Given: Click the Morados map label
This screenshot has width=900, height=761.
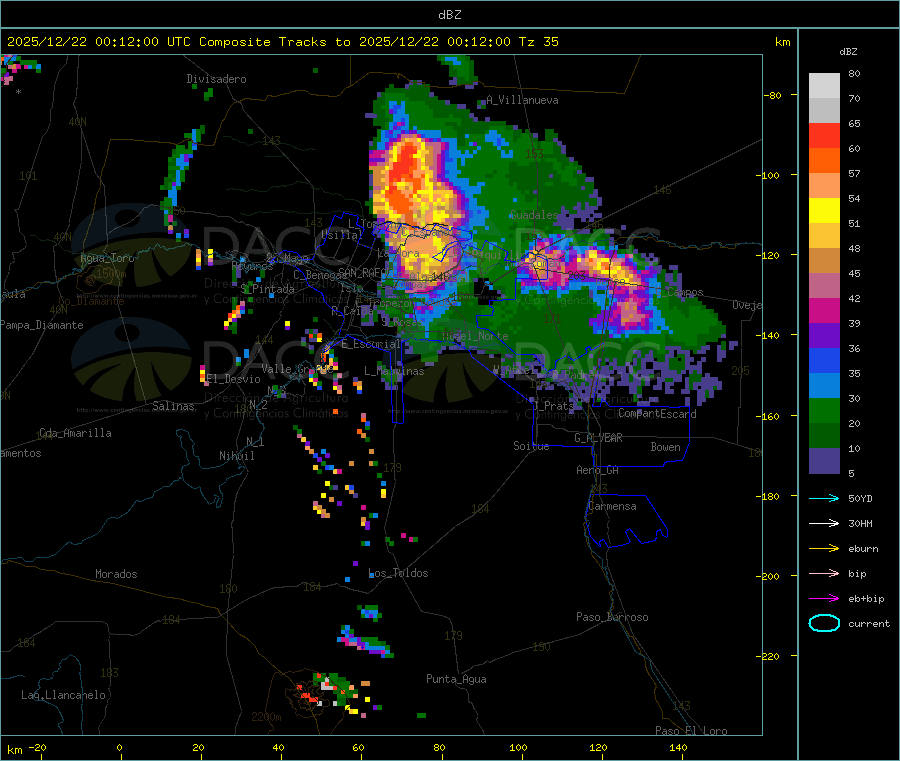Looking at the screenshot, I should [116, 574].
